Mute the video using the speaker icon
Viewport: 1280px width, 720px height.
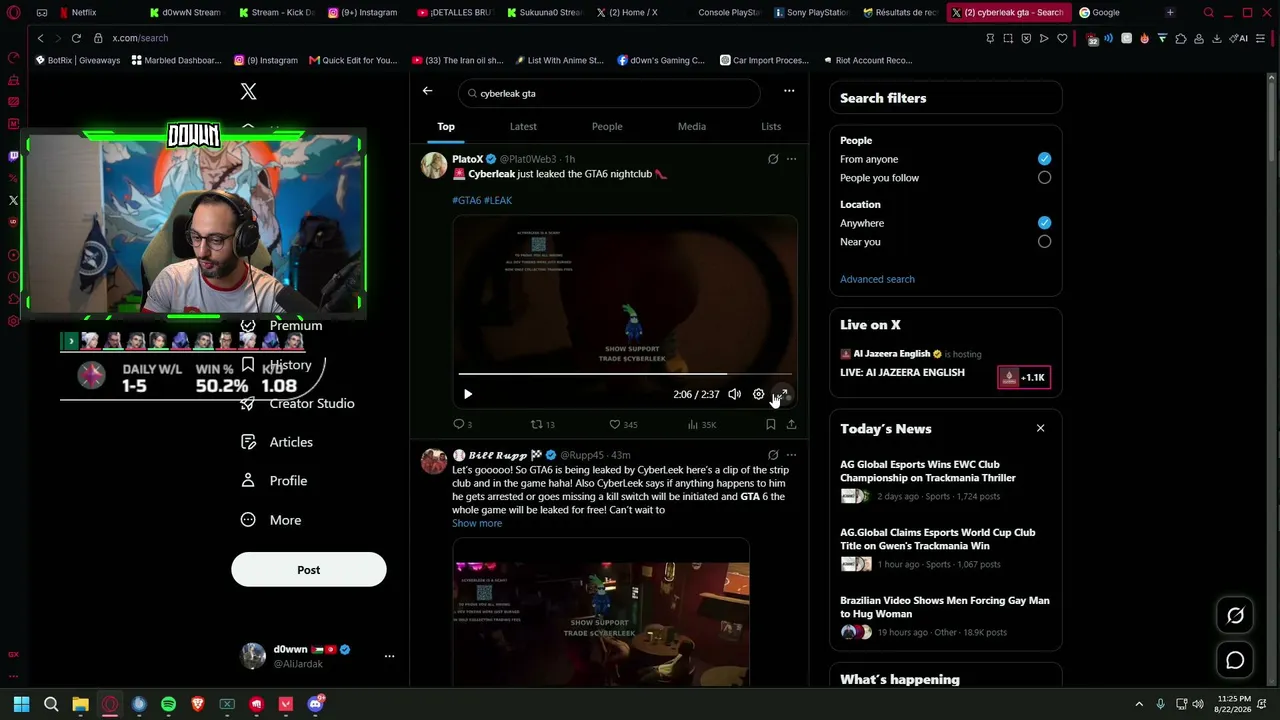734,394
